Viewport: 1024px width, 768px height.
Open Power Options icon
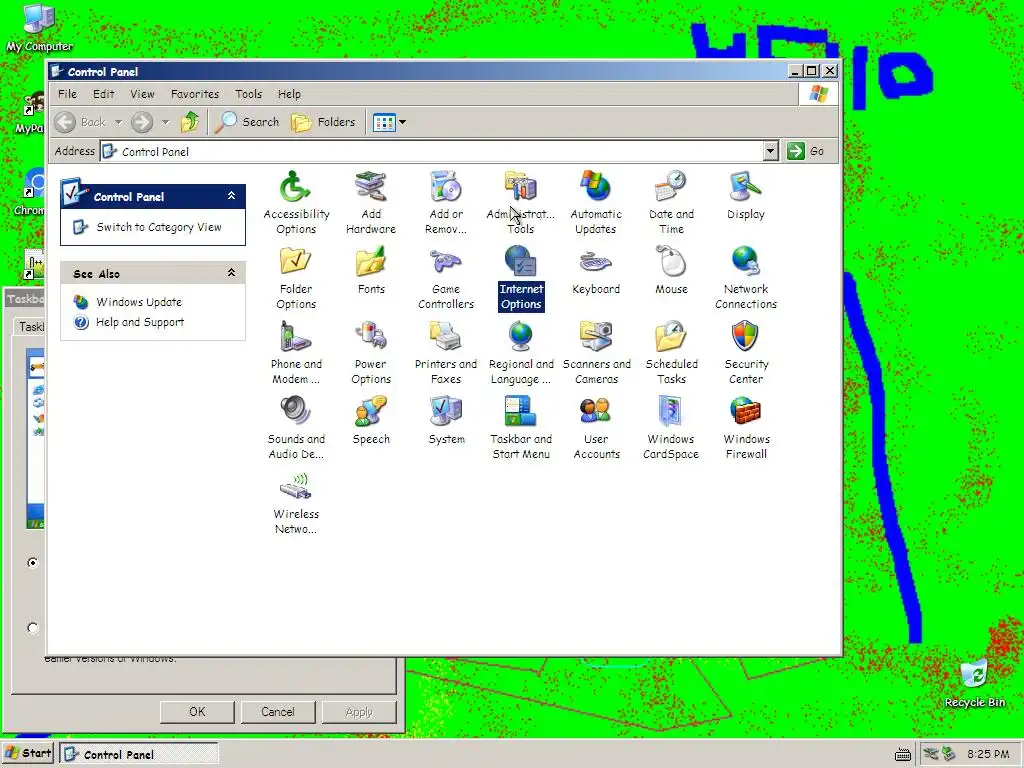click(371, 353)
